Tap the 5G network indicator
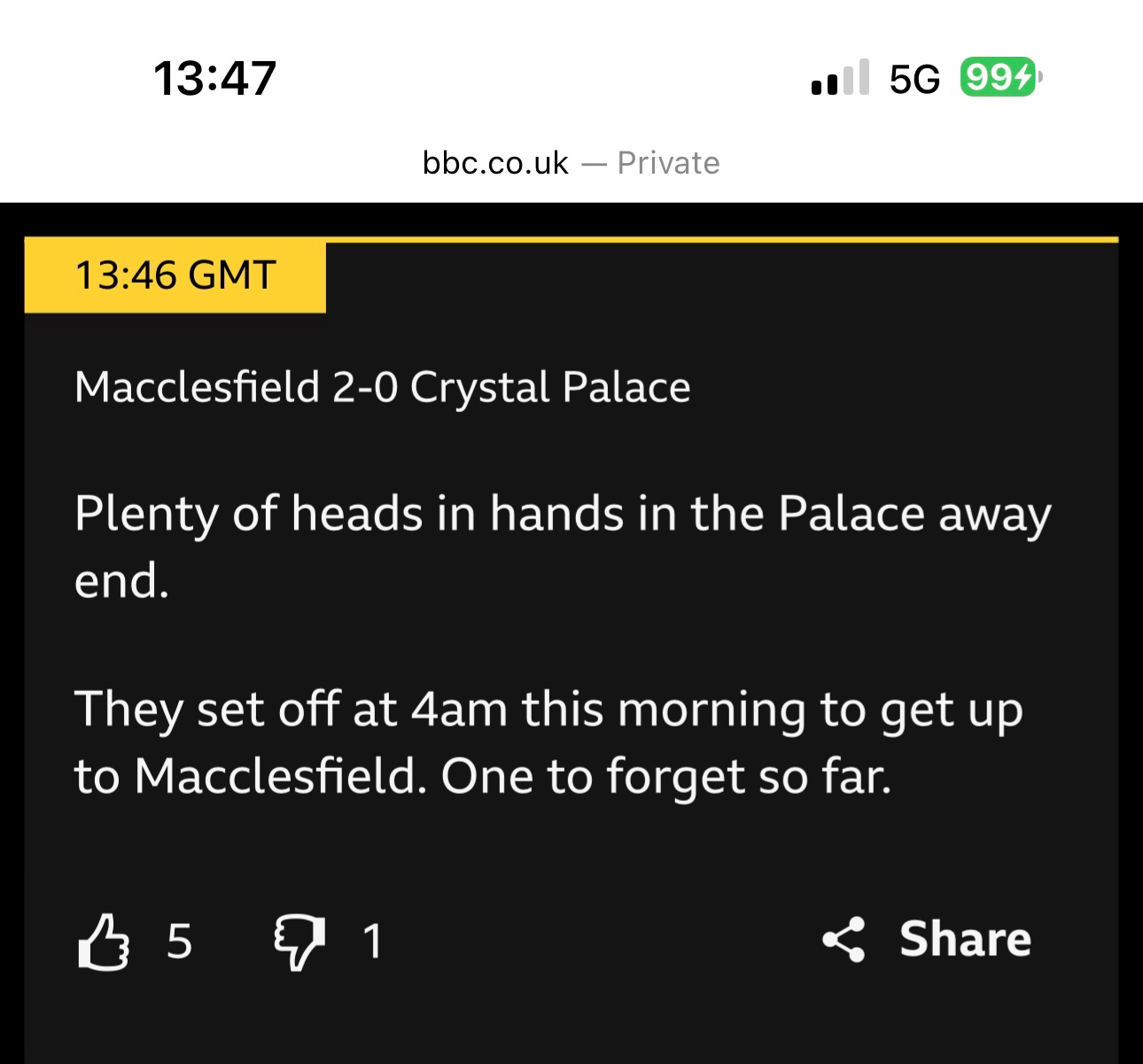This screenshot has width=1143, height=1064. click(914, 80)
